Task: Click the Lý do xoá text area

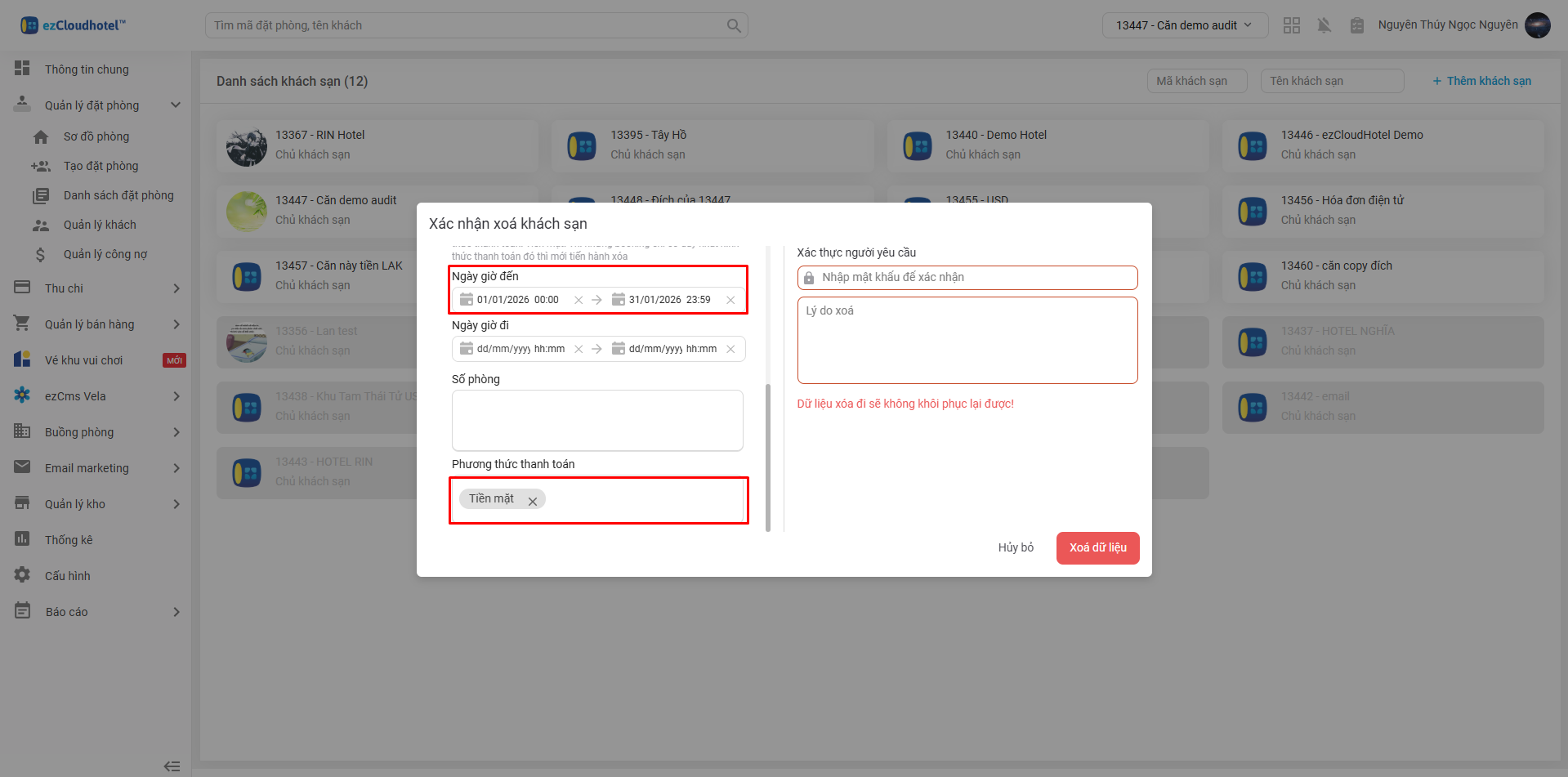Action: click(x=967, y=340)
